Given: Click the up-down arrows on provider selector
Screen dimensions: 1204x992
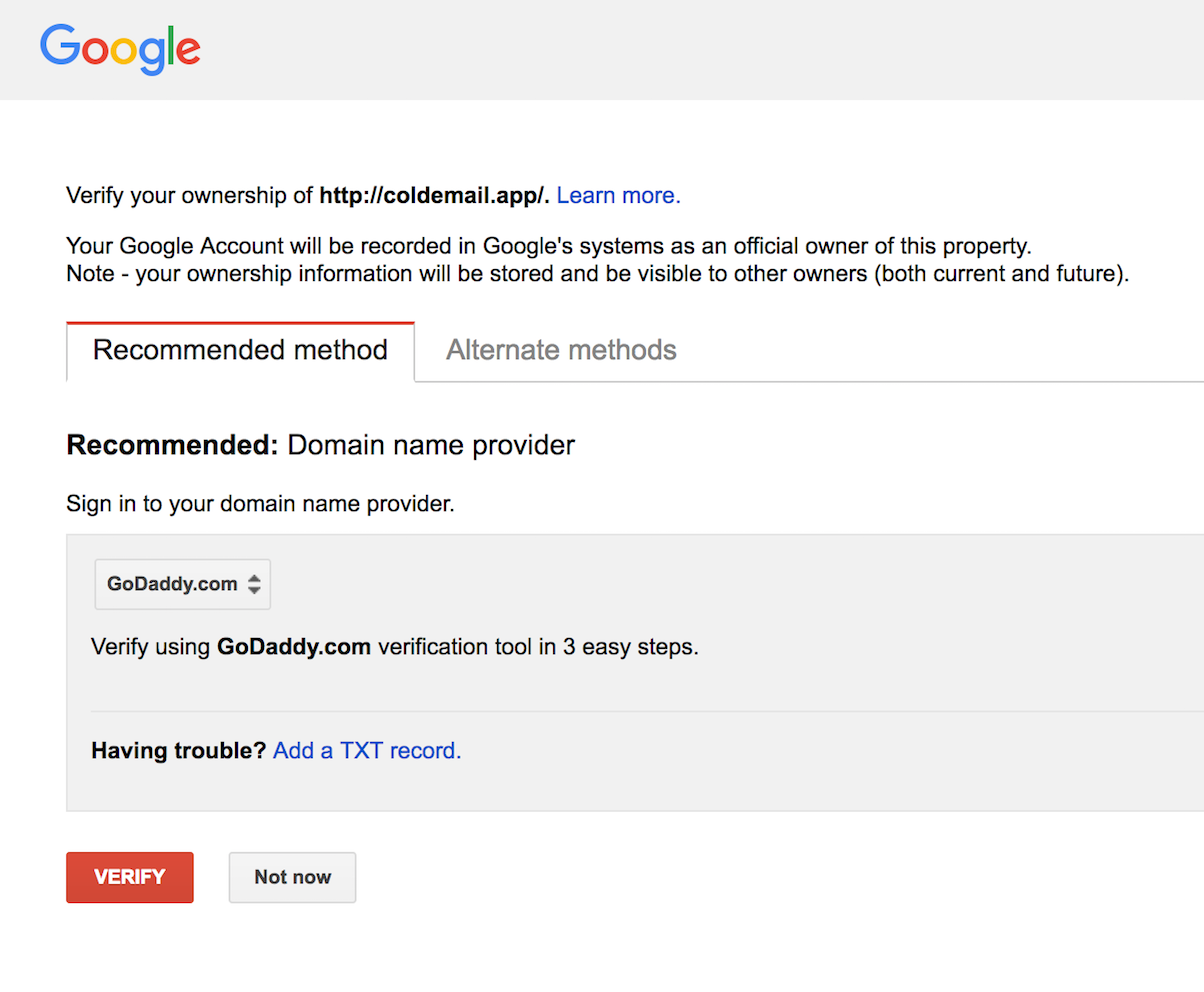Looking at the screenshot, I should pyautogui.click(x=255, y=584).
